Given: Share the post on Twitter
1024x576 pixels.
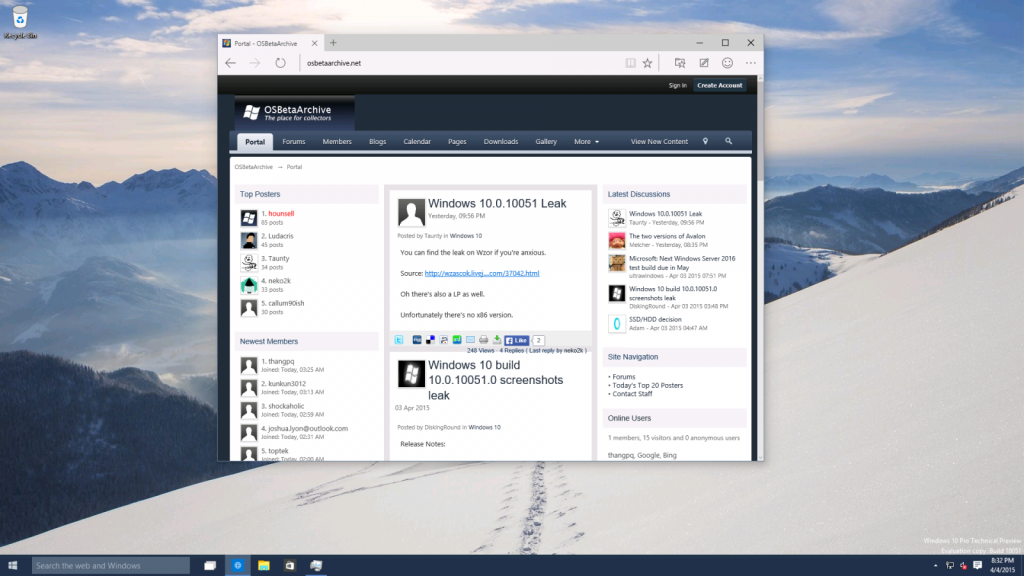Looking at the screenshot, I should (399, 340).
